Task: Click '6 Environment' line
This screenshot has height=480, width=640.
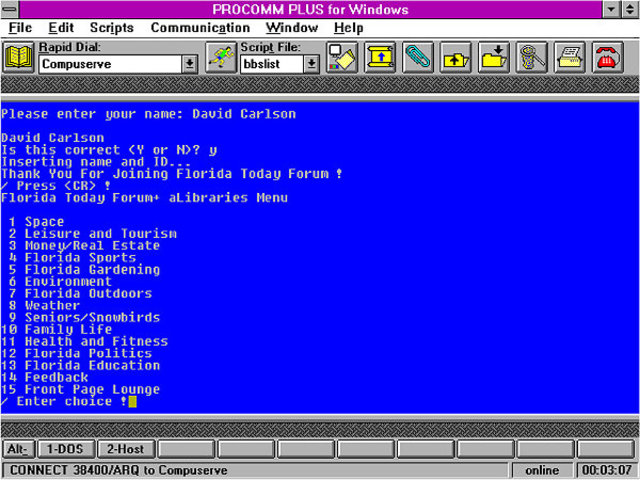Action: tap(60, 282)
